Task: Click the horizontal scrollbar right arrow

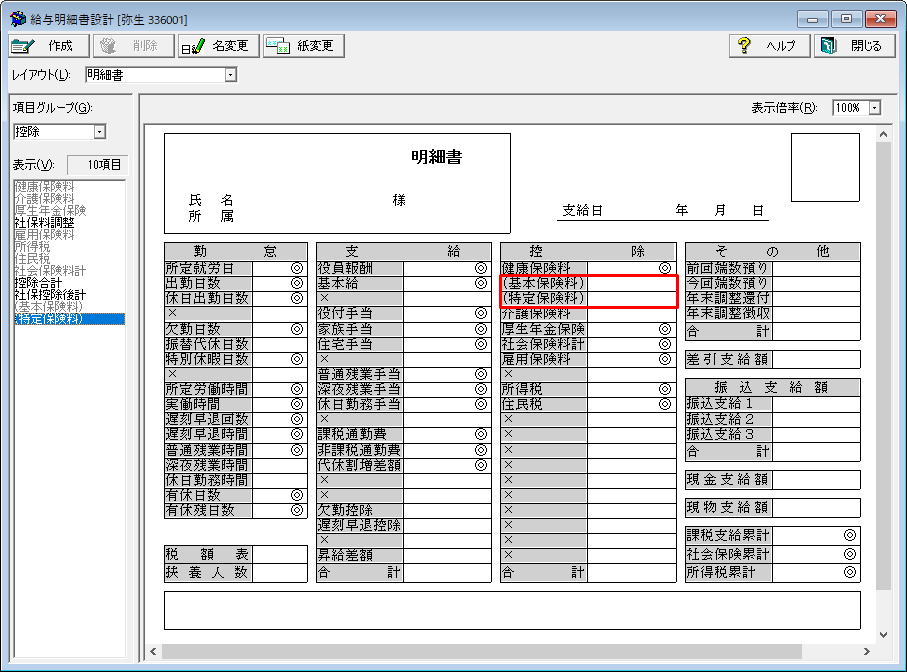Action: click(x=865, y=651)
